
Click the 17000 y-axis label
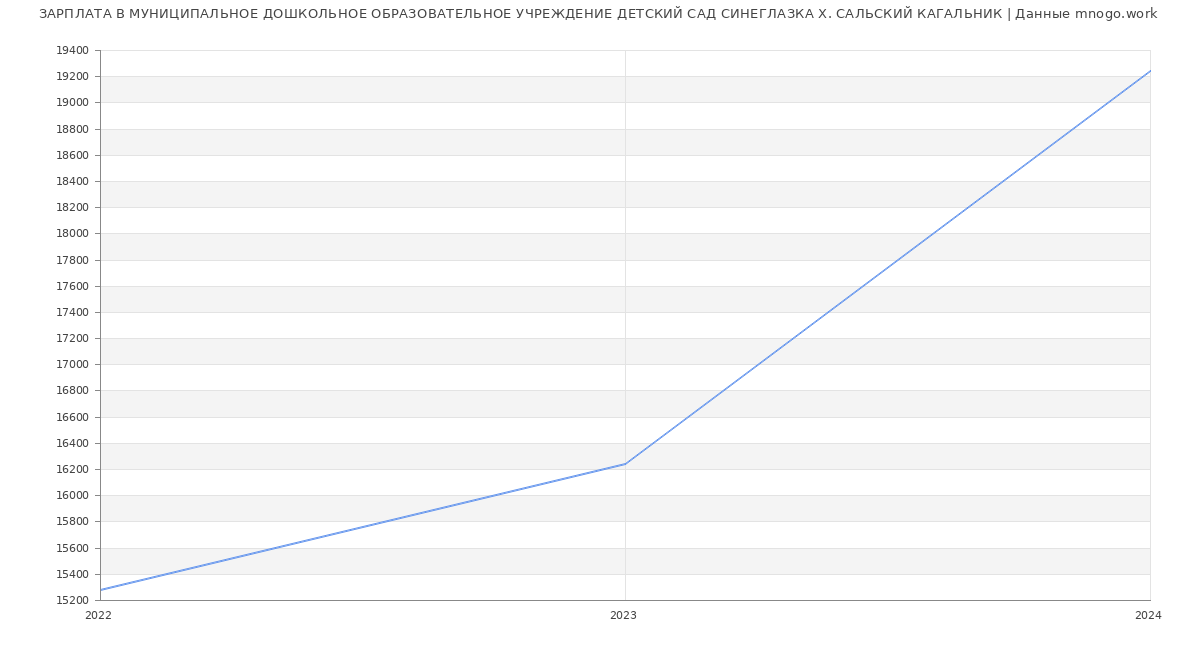pyautogui.click(x=72, y=365)
